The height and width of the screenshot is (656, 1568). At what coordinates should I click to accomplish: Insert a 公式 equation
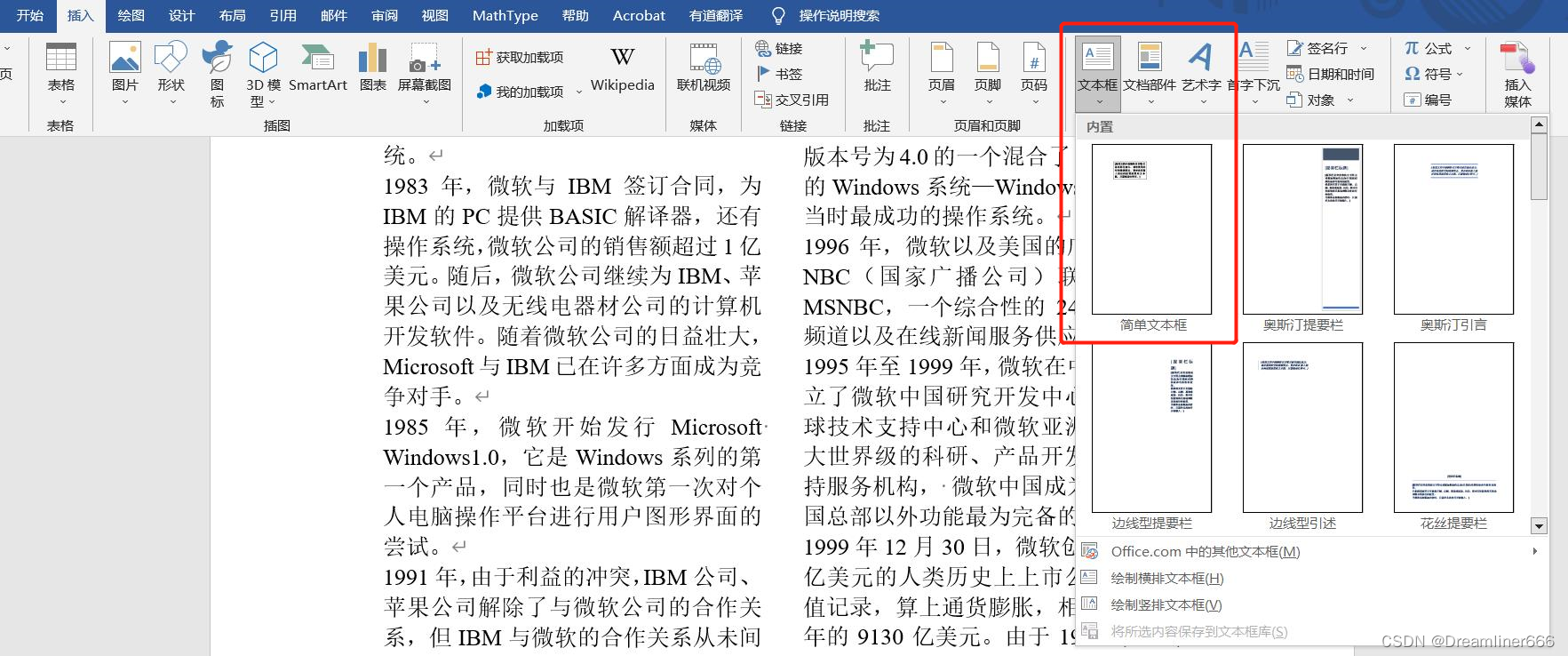(1428, 48)
